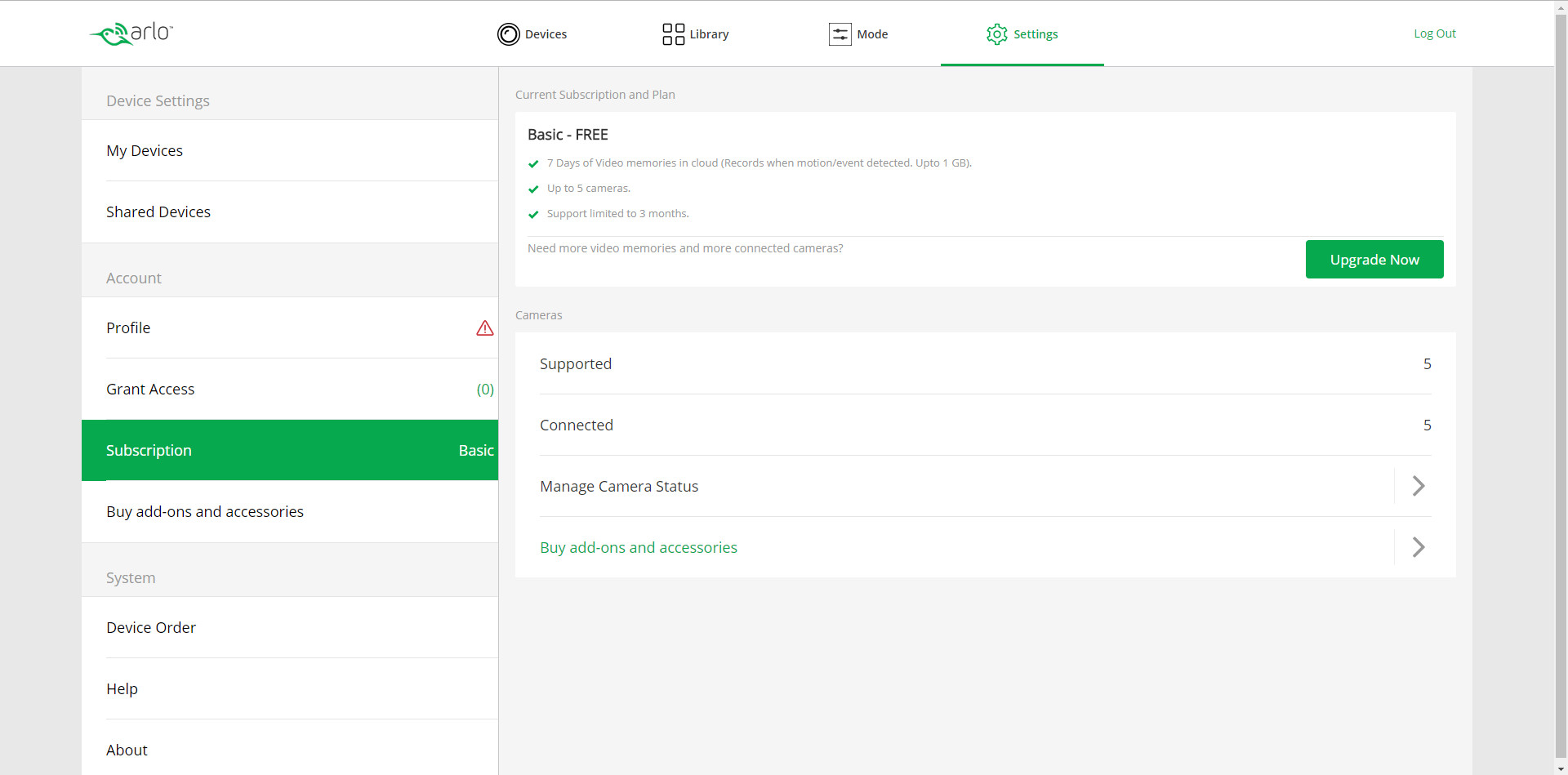Select the Subscription sidebar item

(149, 451)
